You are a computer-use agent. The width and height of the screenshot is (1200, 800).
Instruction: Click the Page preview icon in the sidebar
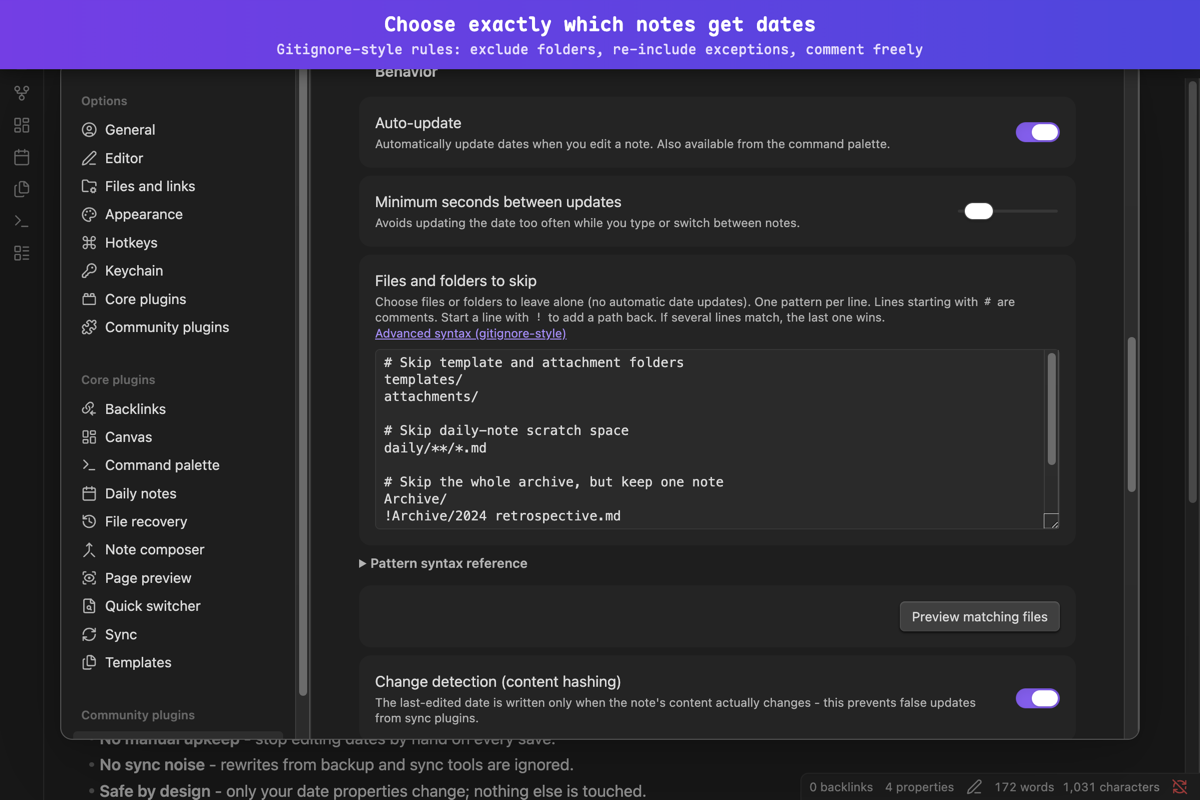coord(89,578)
